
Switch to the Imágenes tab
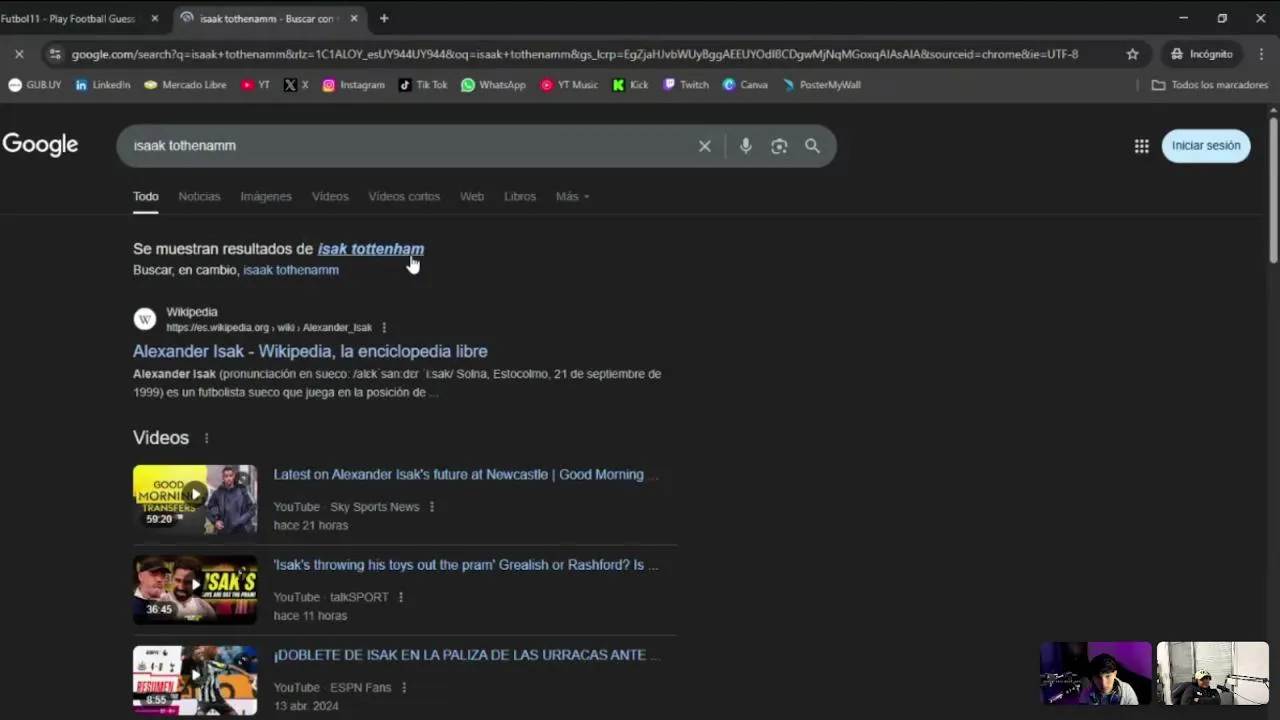(266, 197)
